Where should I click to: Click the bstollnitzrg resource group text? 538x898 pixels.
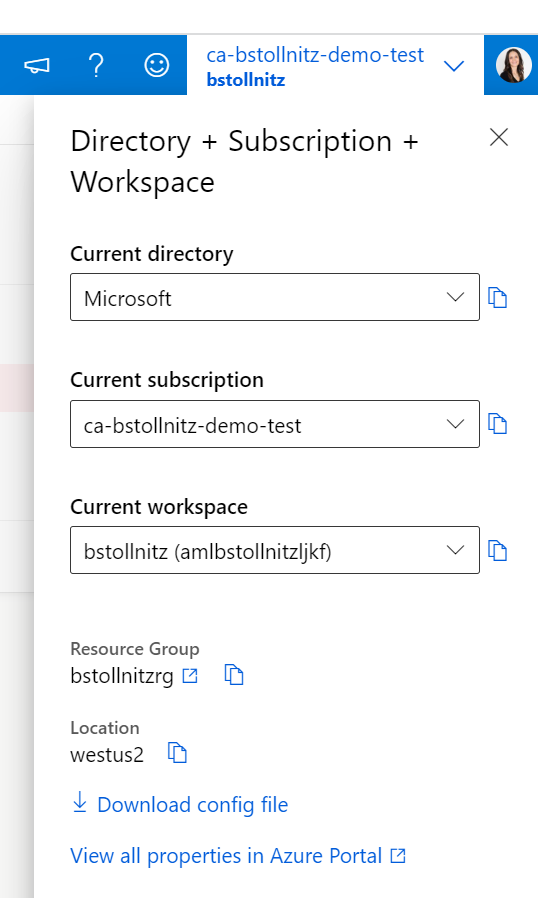coord(122,676)
